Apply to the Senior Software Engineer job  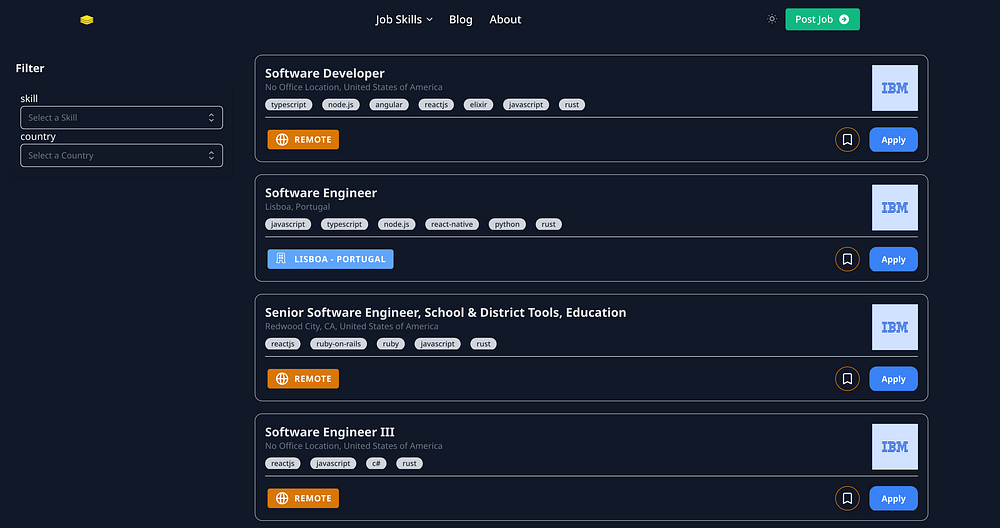click(x=893, y=379)
